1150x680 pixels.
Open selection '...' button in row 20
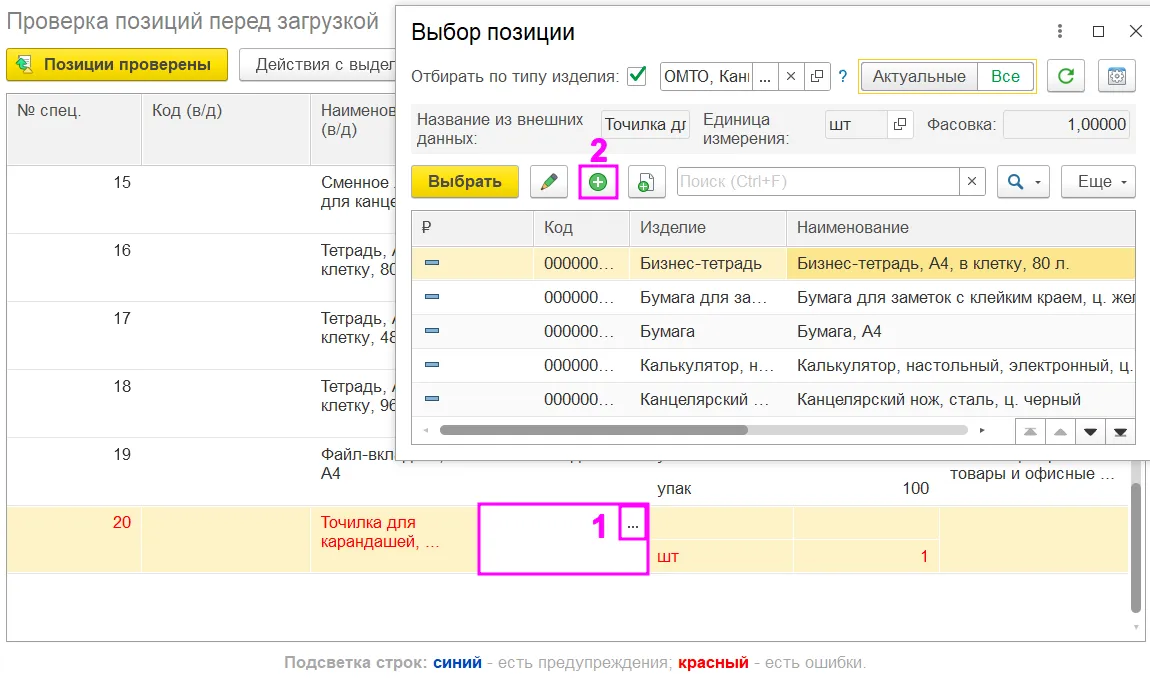633,524
